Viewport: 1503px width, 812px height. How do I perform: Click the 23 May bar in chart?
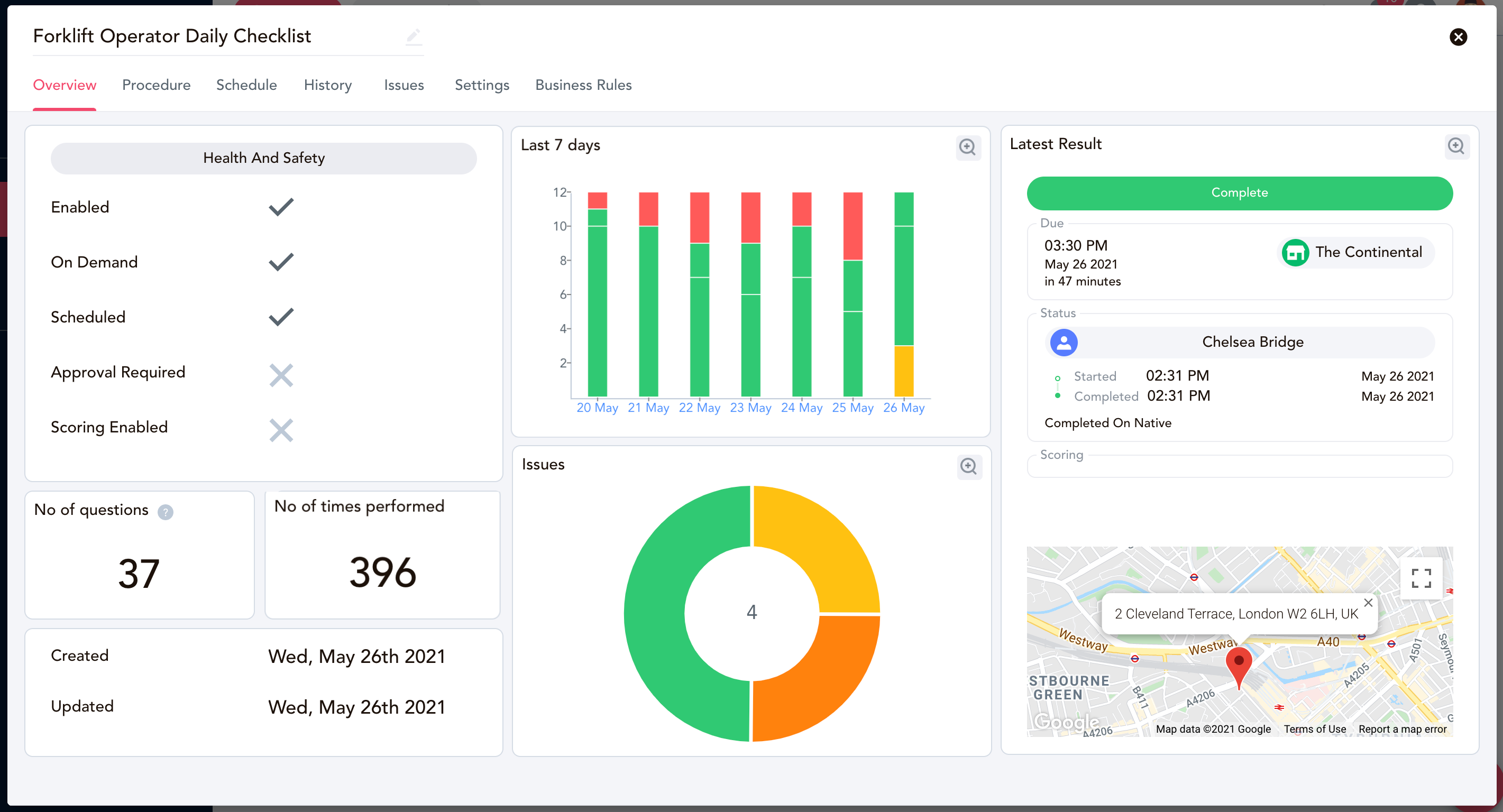[x=750, y=294]
